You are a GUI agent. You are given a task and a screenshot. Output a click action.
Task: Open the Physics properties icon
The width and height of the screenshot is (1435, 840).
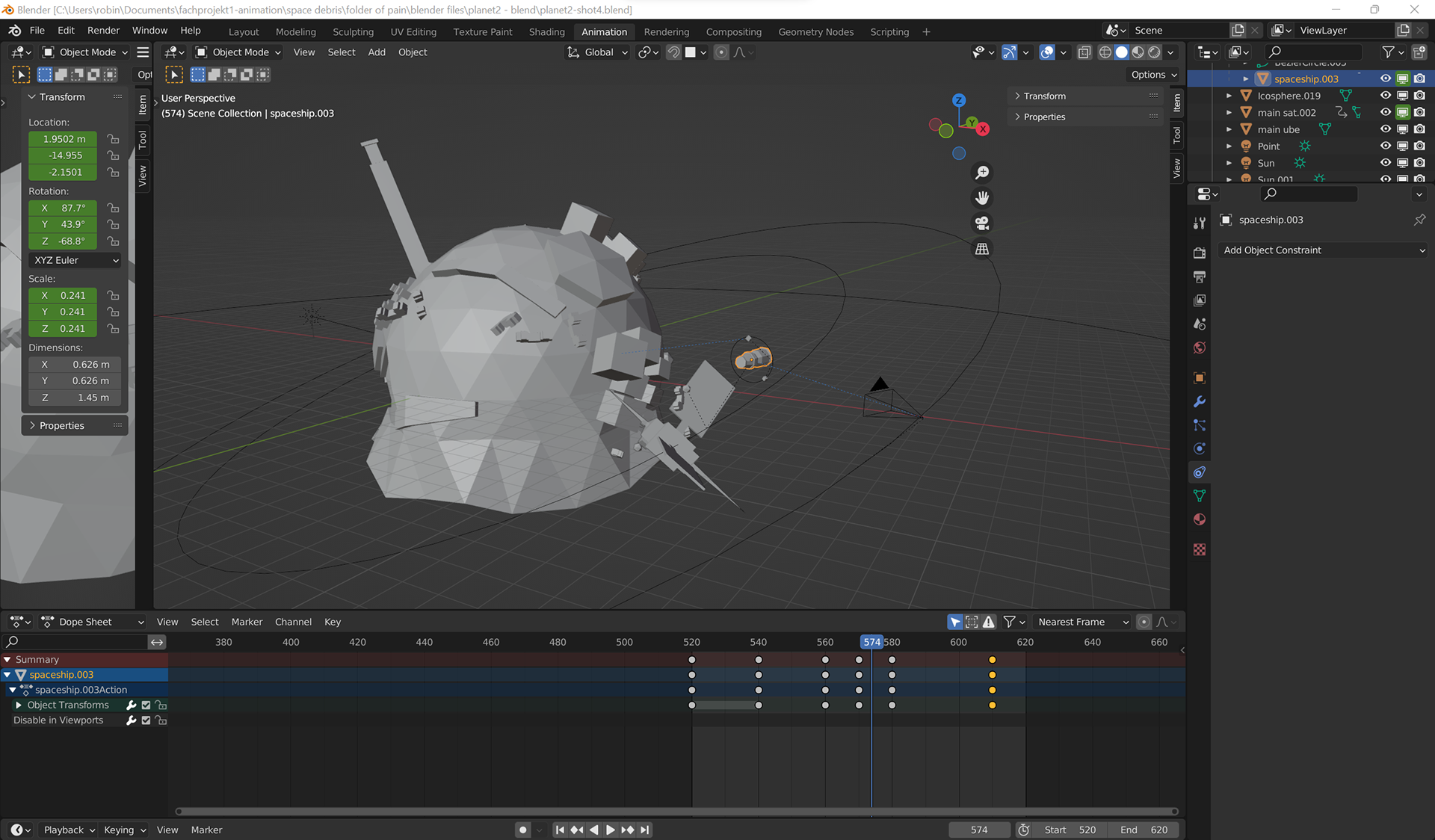(x=1200, y=448)
